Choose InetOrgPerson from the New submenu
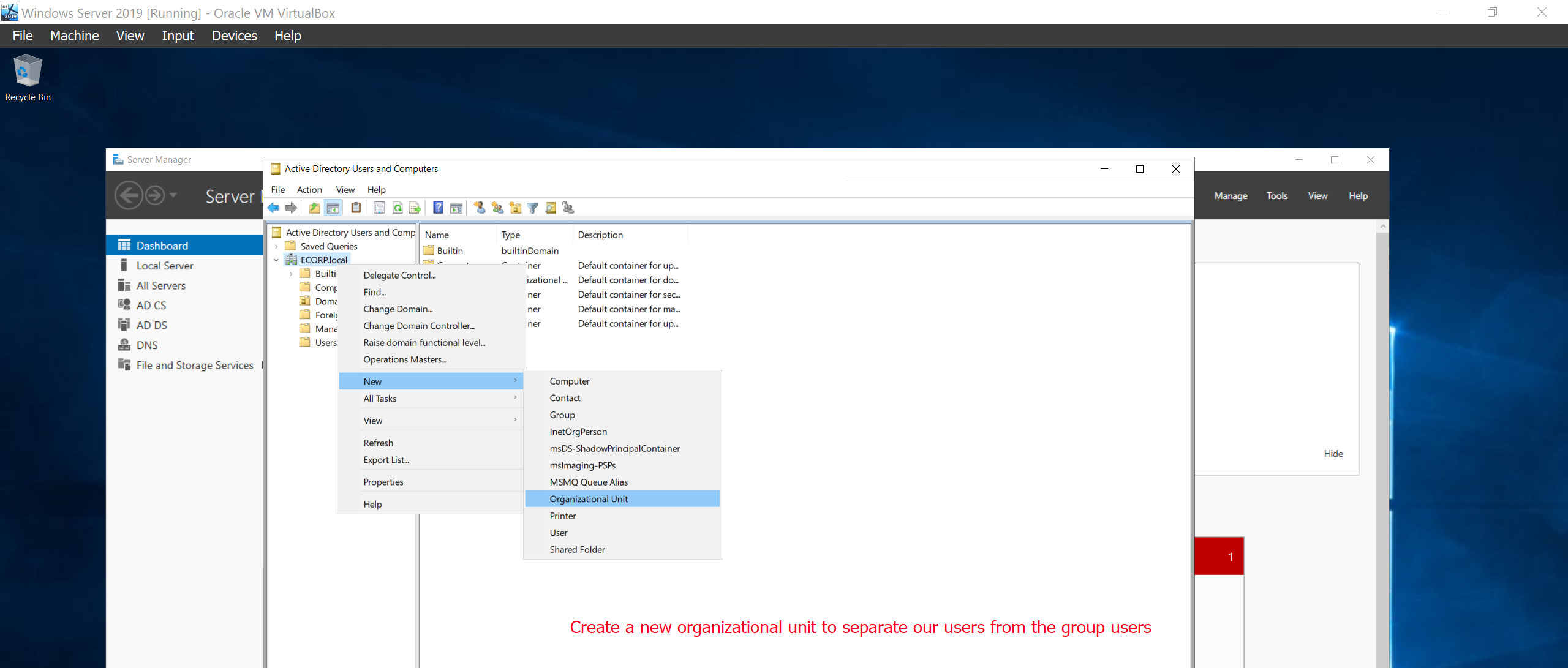Viewport: 1568px width, 668px height. 622,432
